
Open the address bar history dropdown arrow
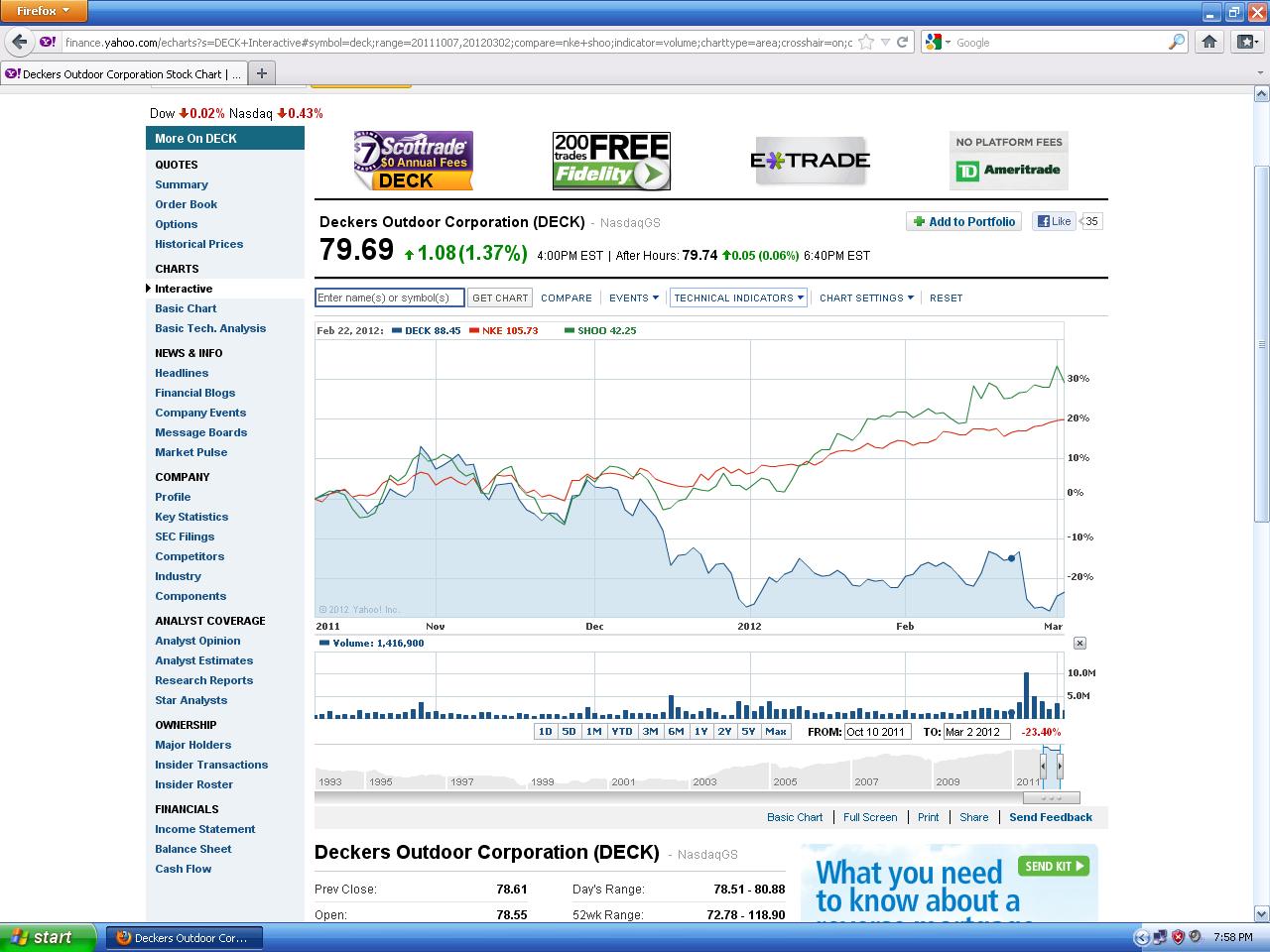point(885,42)
